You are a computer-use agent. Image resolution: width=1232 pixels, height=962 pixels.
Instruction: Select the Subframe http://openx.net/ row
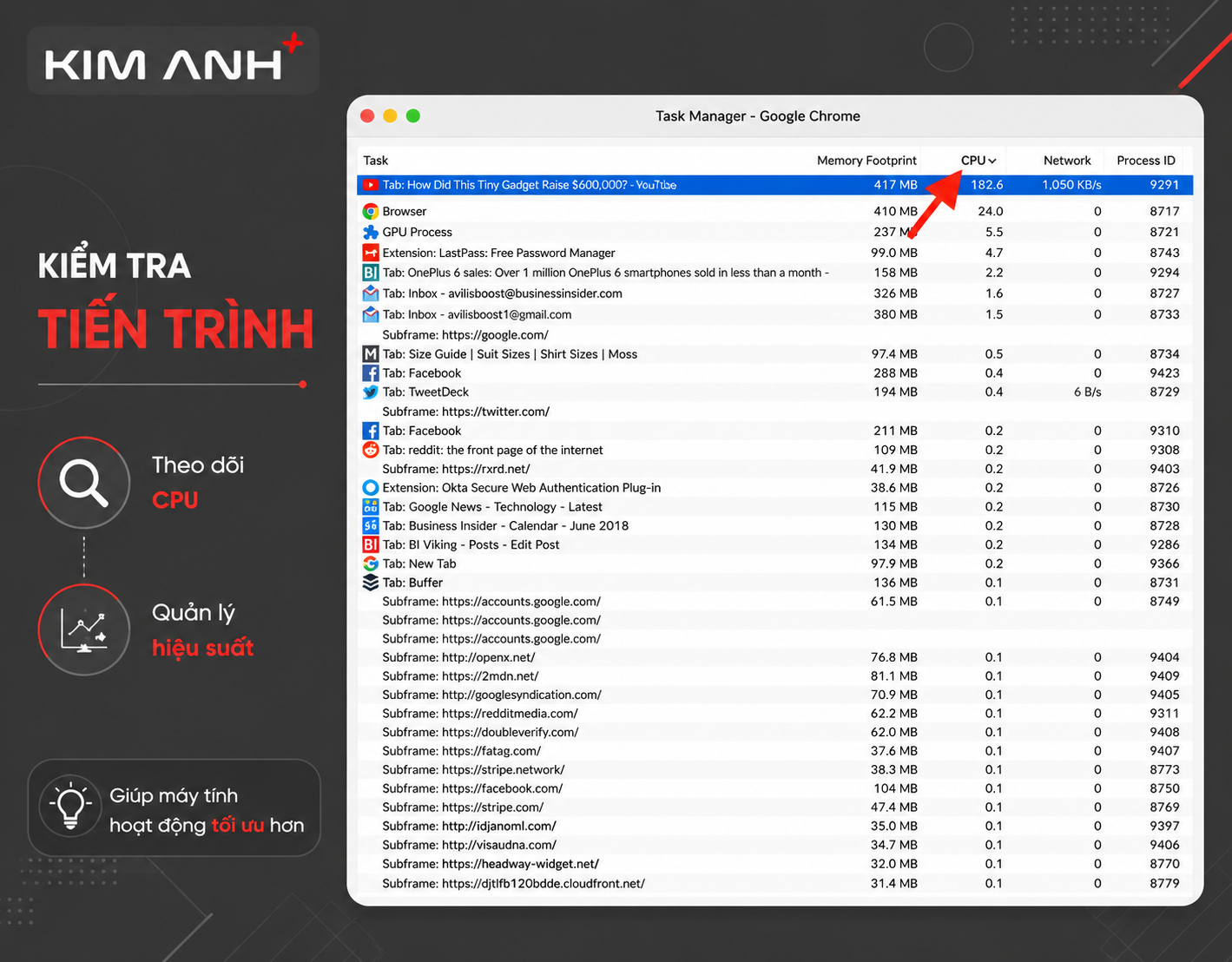click(x=774, y=657)
